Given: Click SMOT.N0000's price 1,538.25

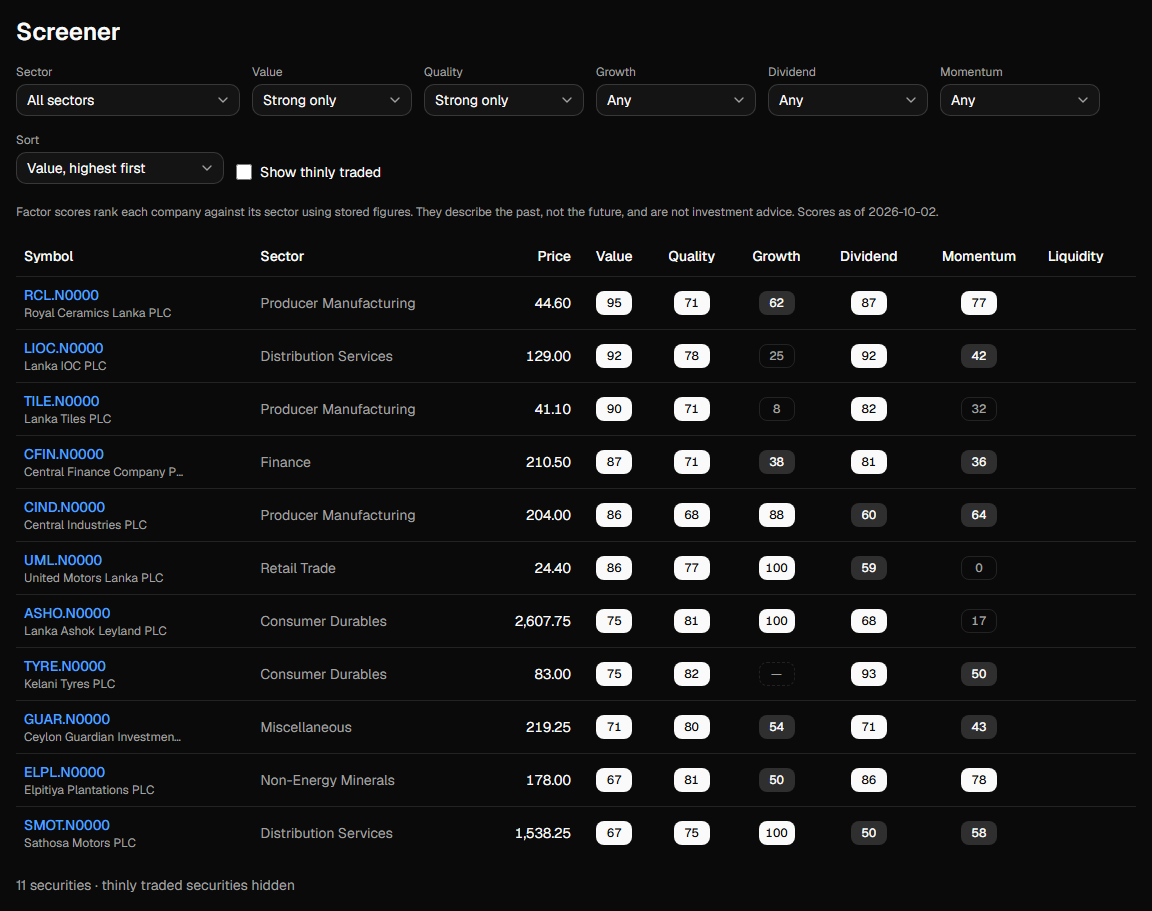Looking at the screenshot, I should [542, 833].
